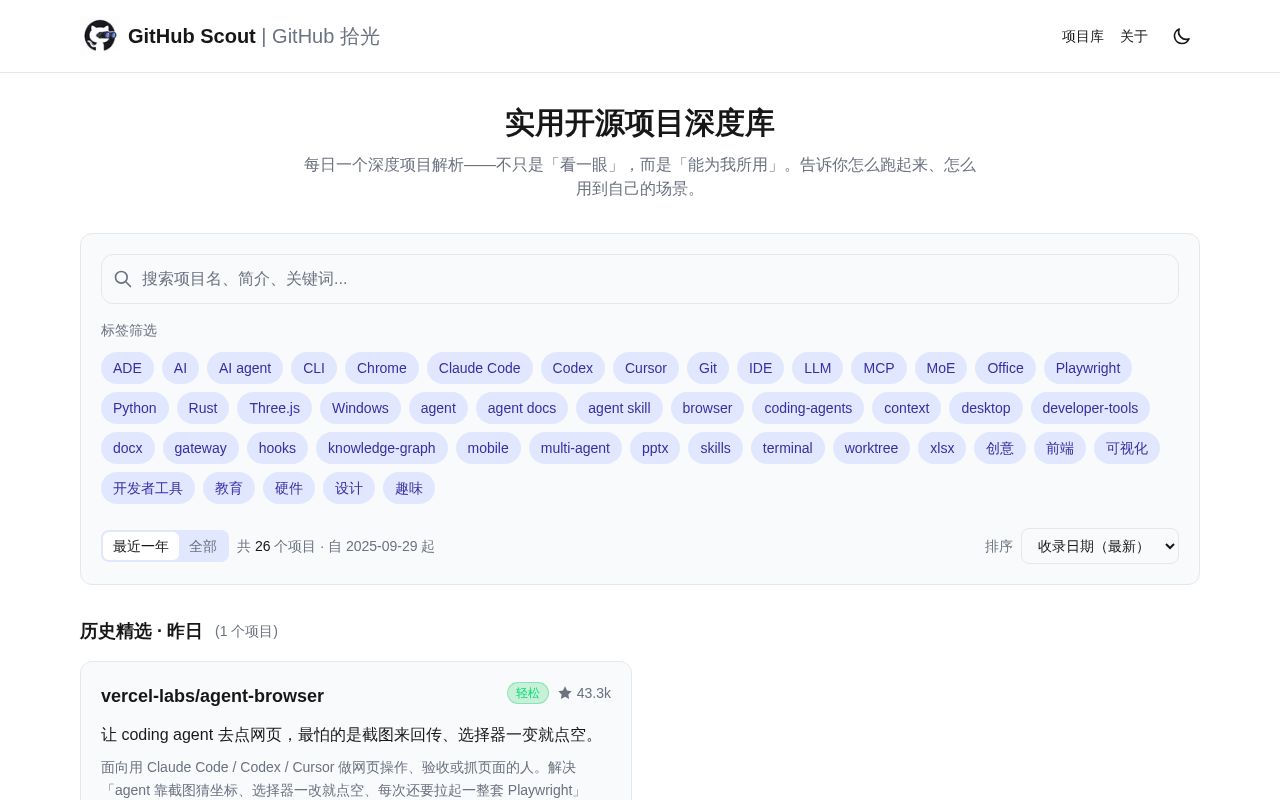
Task: Filter by the ADE tag
Action: coord(127,368)
